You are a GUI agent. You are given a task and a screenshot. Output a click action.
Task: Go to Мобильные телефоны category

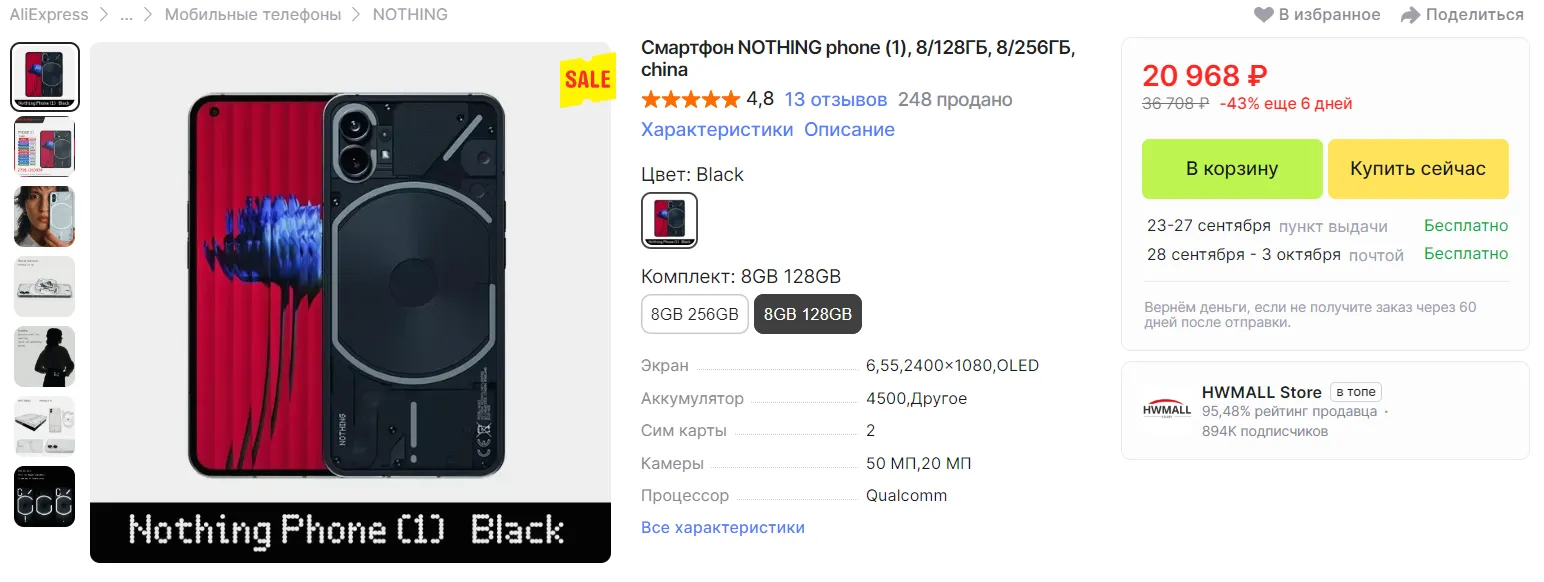pyautogui.click(x=253, y=15)
